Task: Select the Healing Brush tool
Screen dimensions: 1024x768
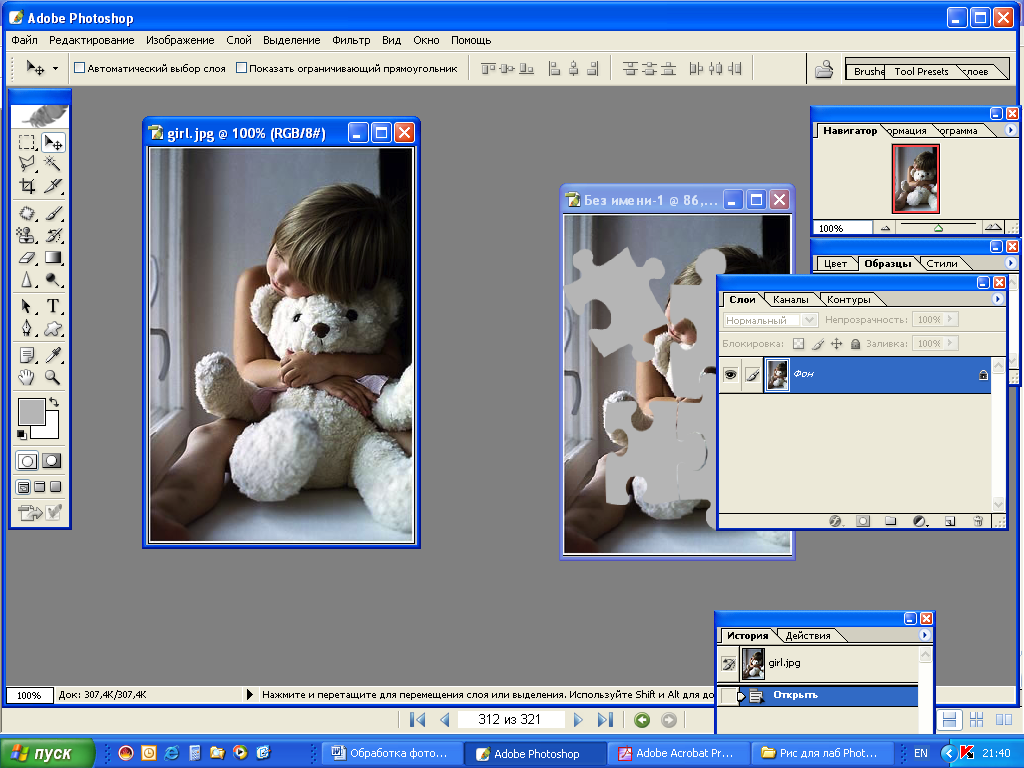Action: pos(27,213)
